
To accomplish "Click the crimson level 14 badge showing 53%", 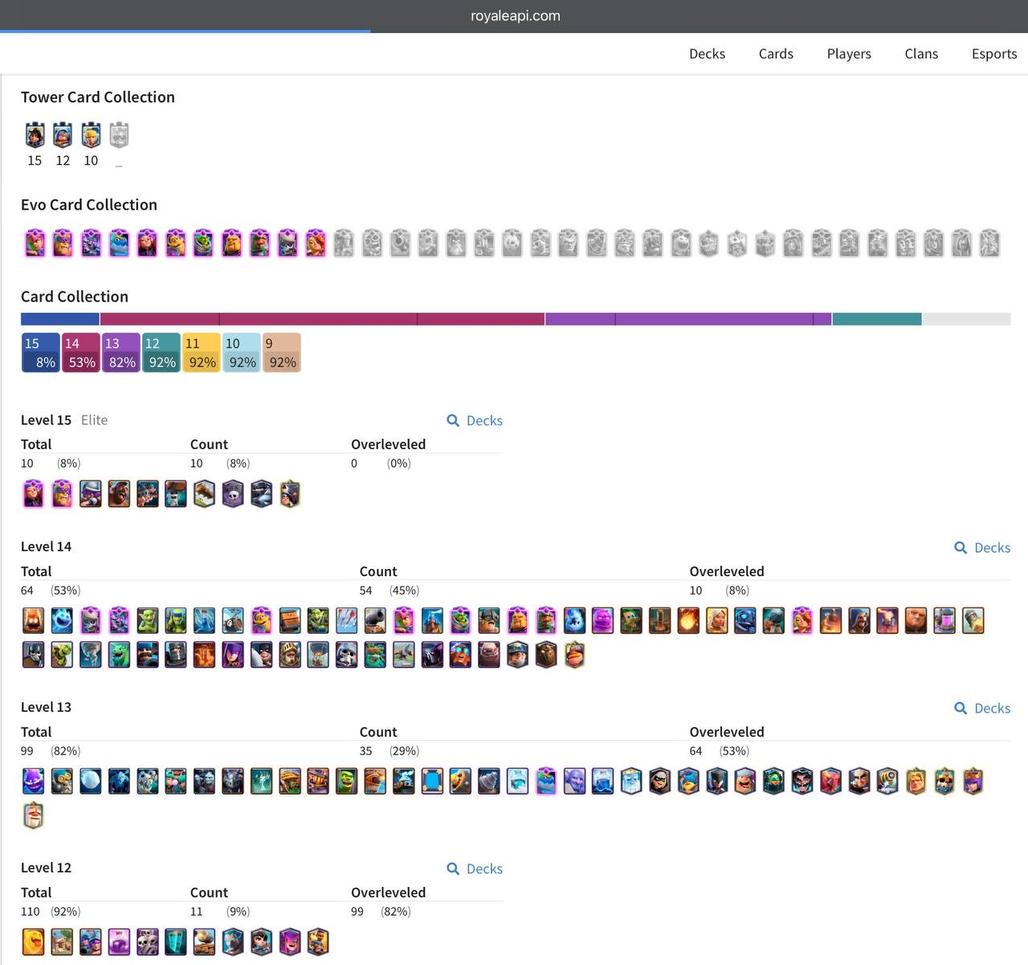I will (81, 353).
